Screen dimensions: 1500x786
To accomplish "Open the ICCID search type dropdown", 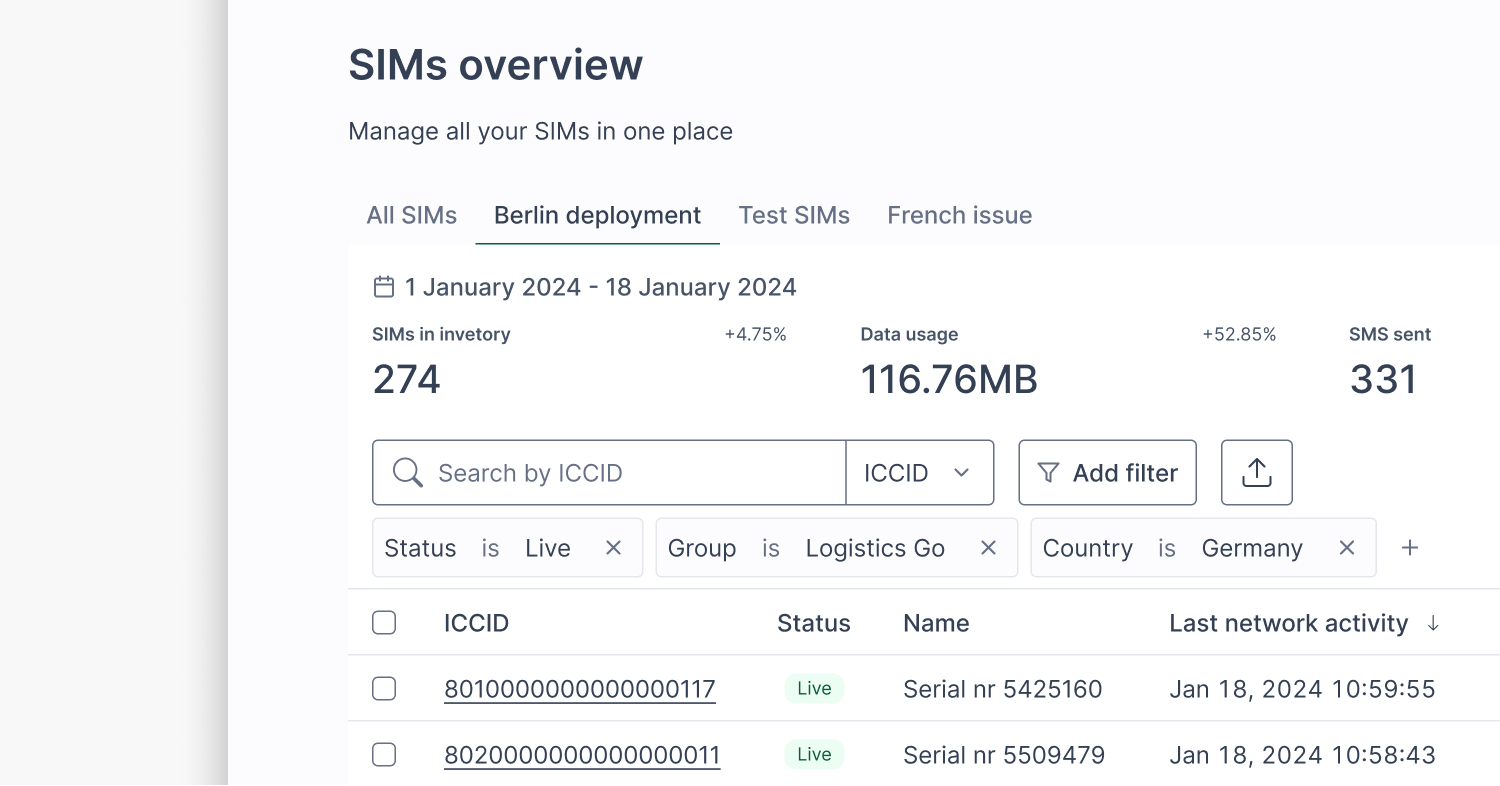I will 919,473.
